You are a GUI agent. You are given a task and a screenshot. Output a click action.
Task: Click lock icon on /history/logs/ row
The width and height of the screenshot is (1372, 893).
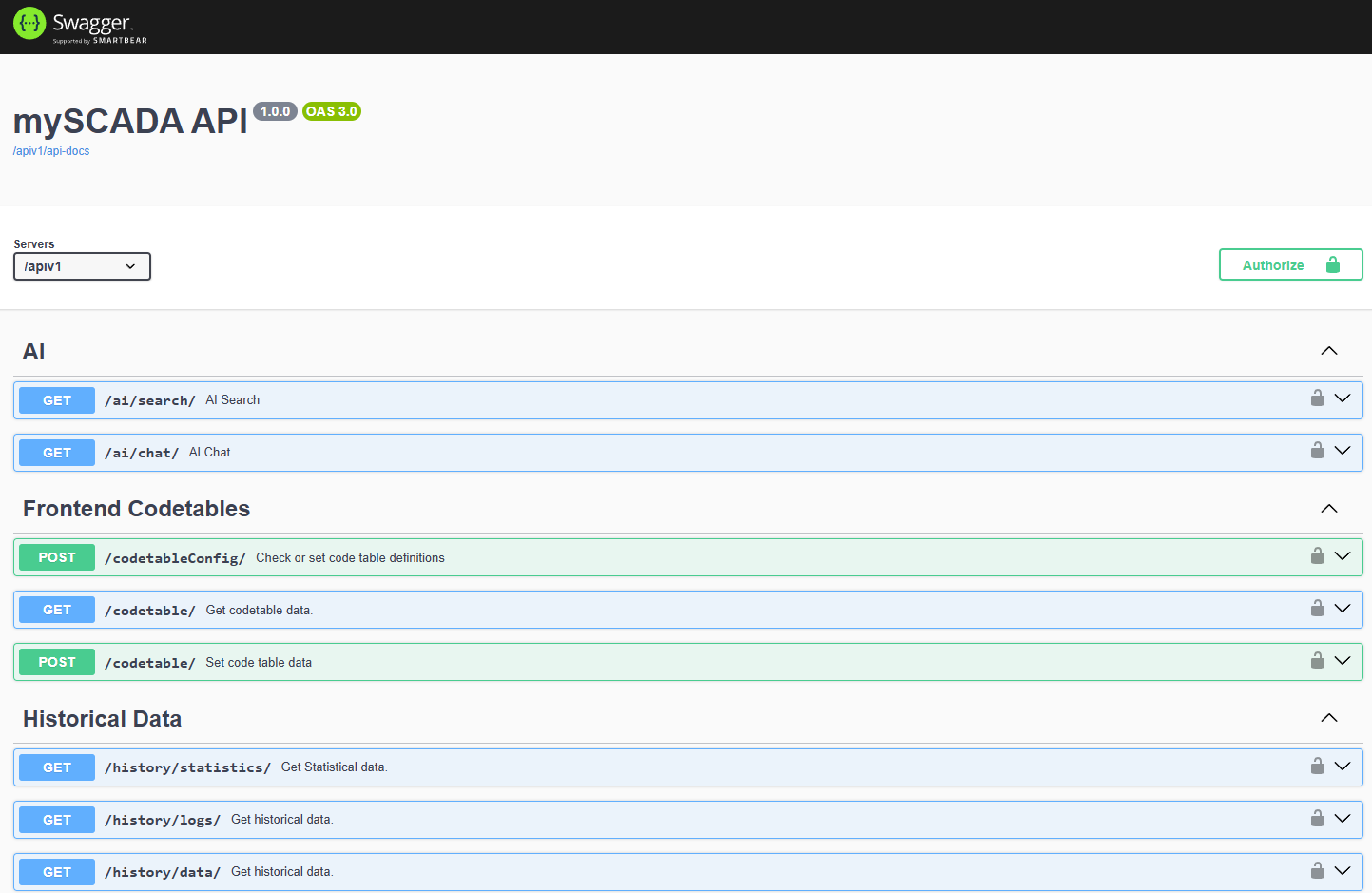1317,819
